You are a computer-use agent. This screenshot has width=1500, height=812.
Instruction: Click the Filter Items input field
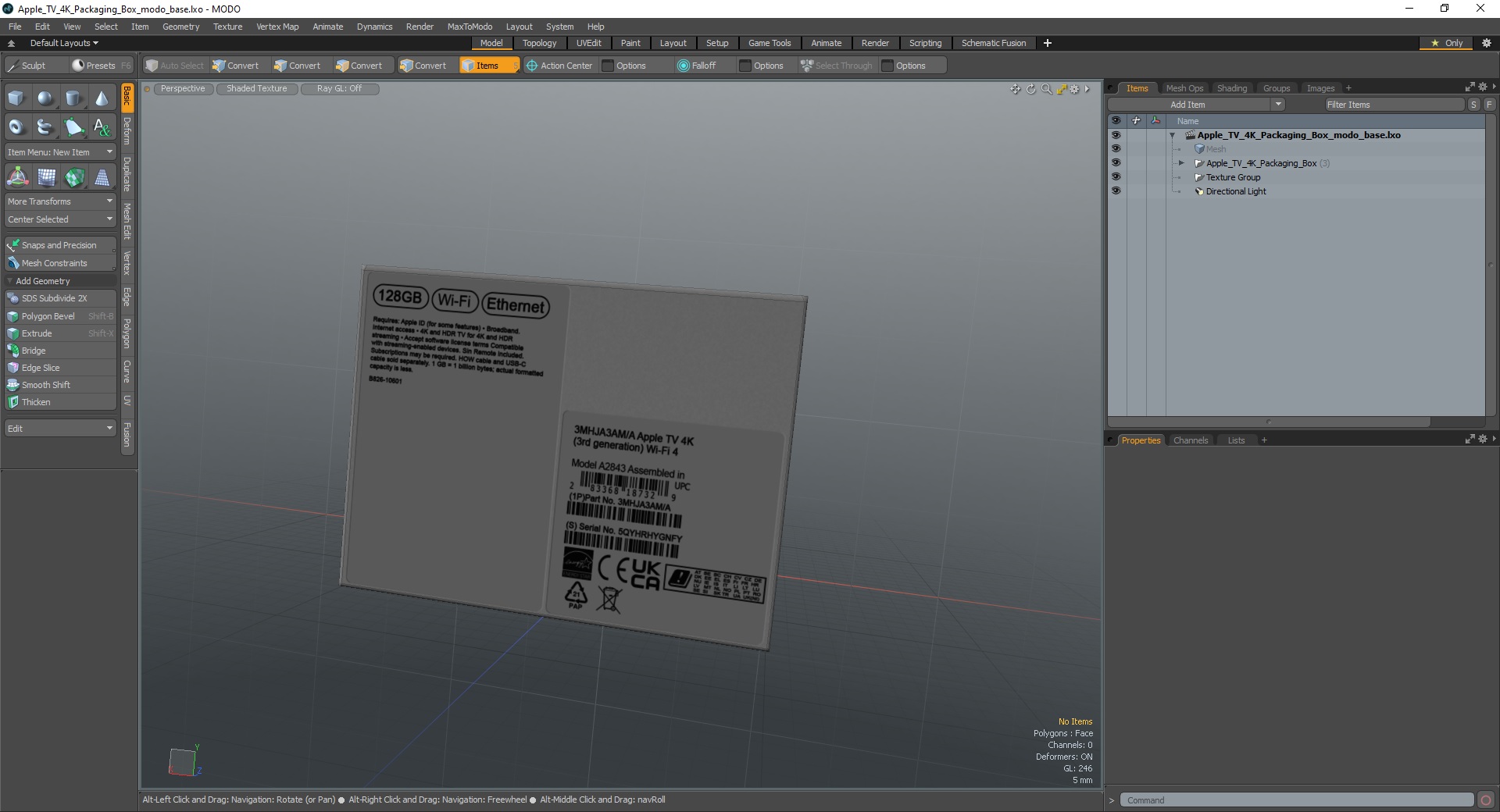click(1394, 105)
